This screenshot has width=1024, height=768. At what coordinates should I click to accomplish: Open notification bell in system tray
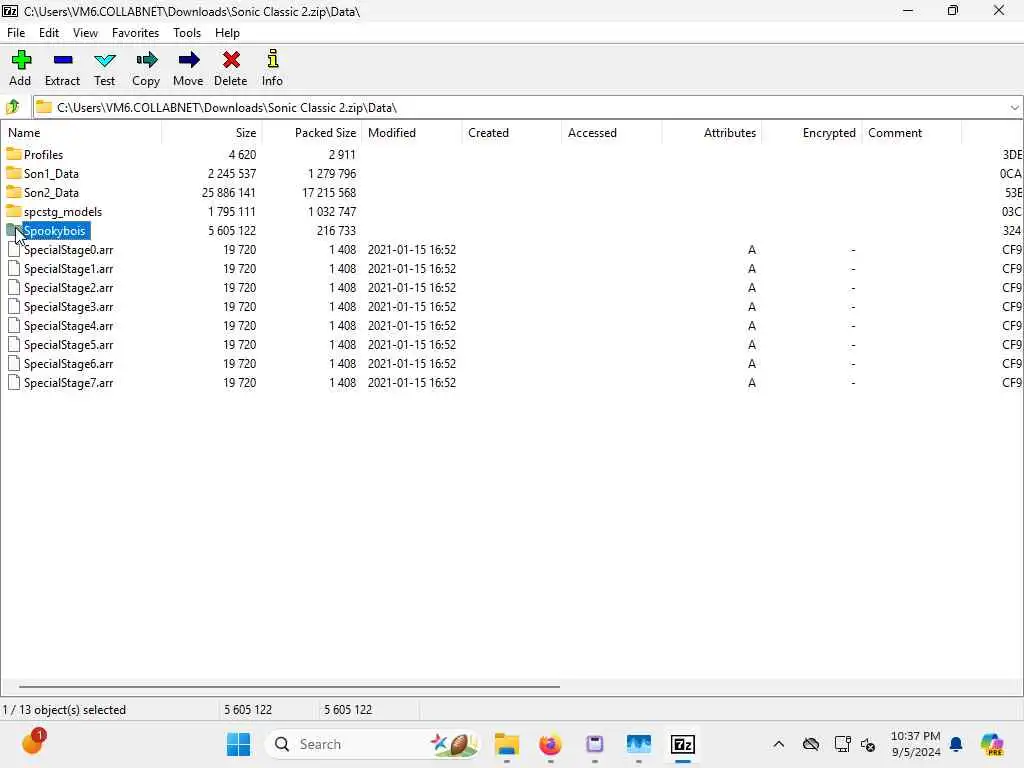click(956, 744)
